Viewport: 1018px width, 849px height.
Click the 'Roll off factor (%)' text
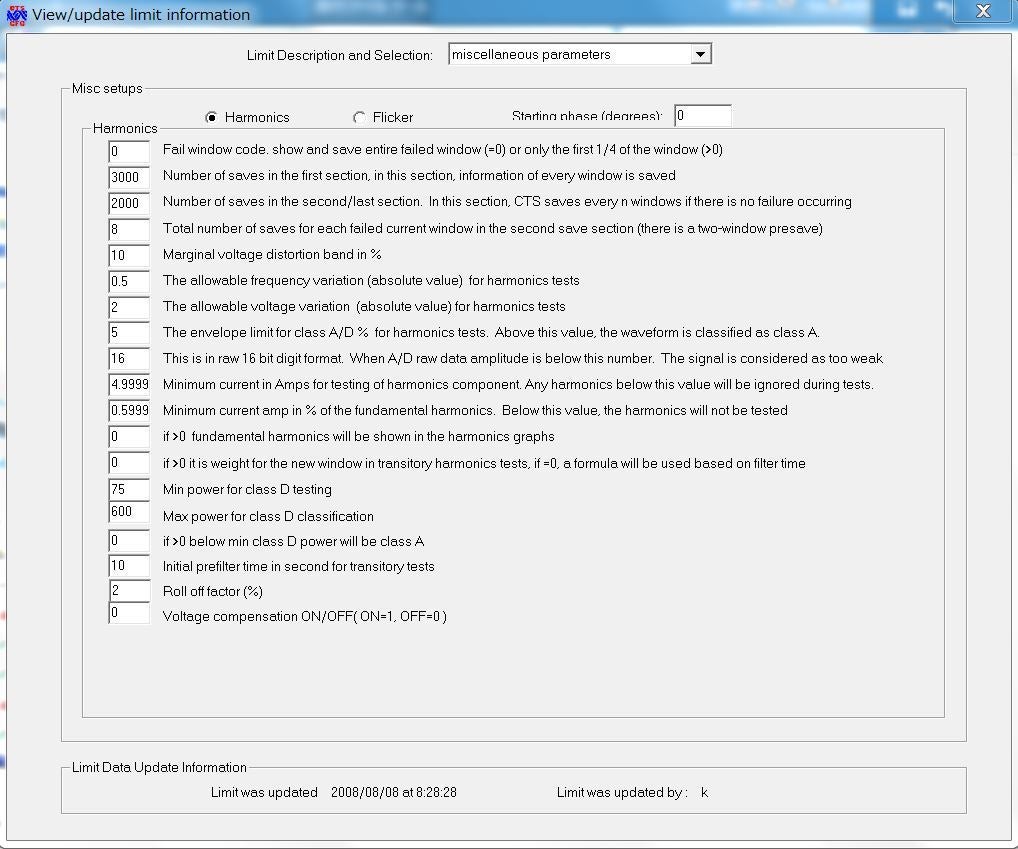pos(213,591)
